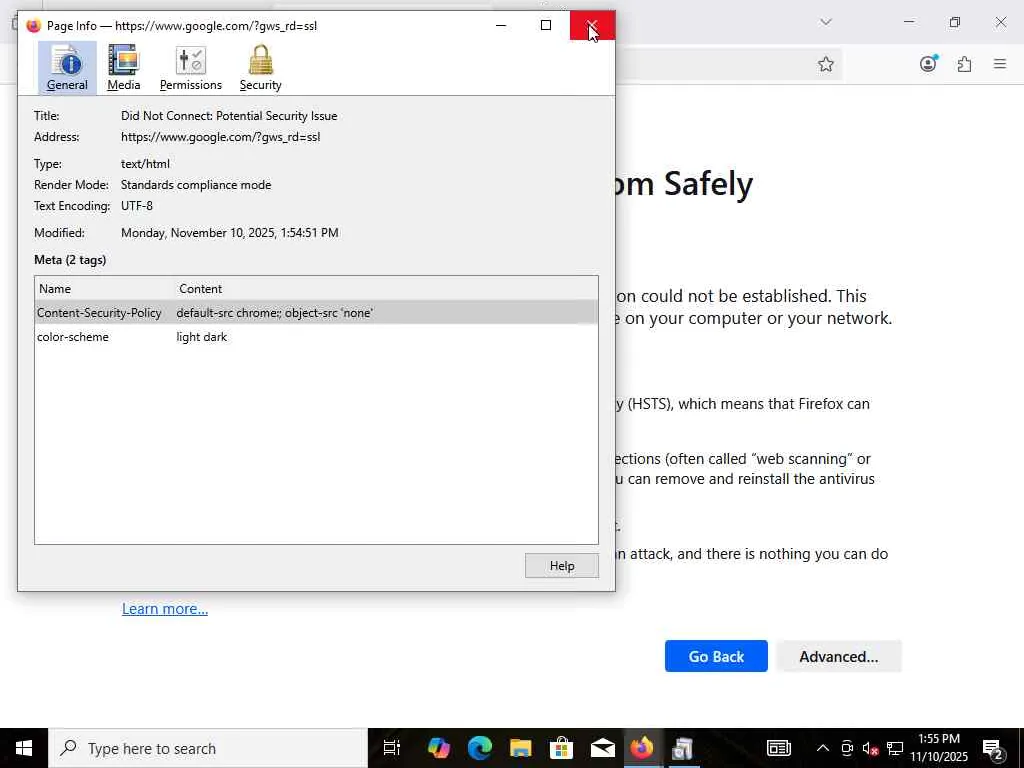
Task: Minimize the Page Info window
Action: 501,25
